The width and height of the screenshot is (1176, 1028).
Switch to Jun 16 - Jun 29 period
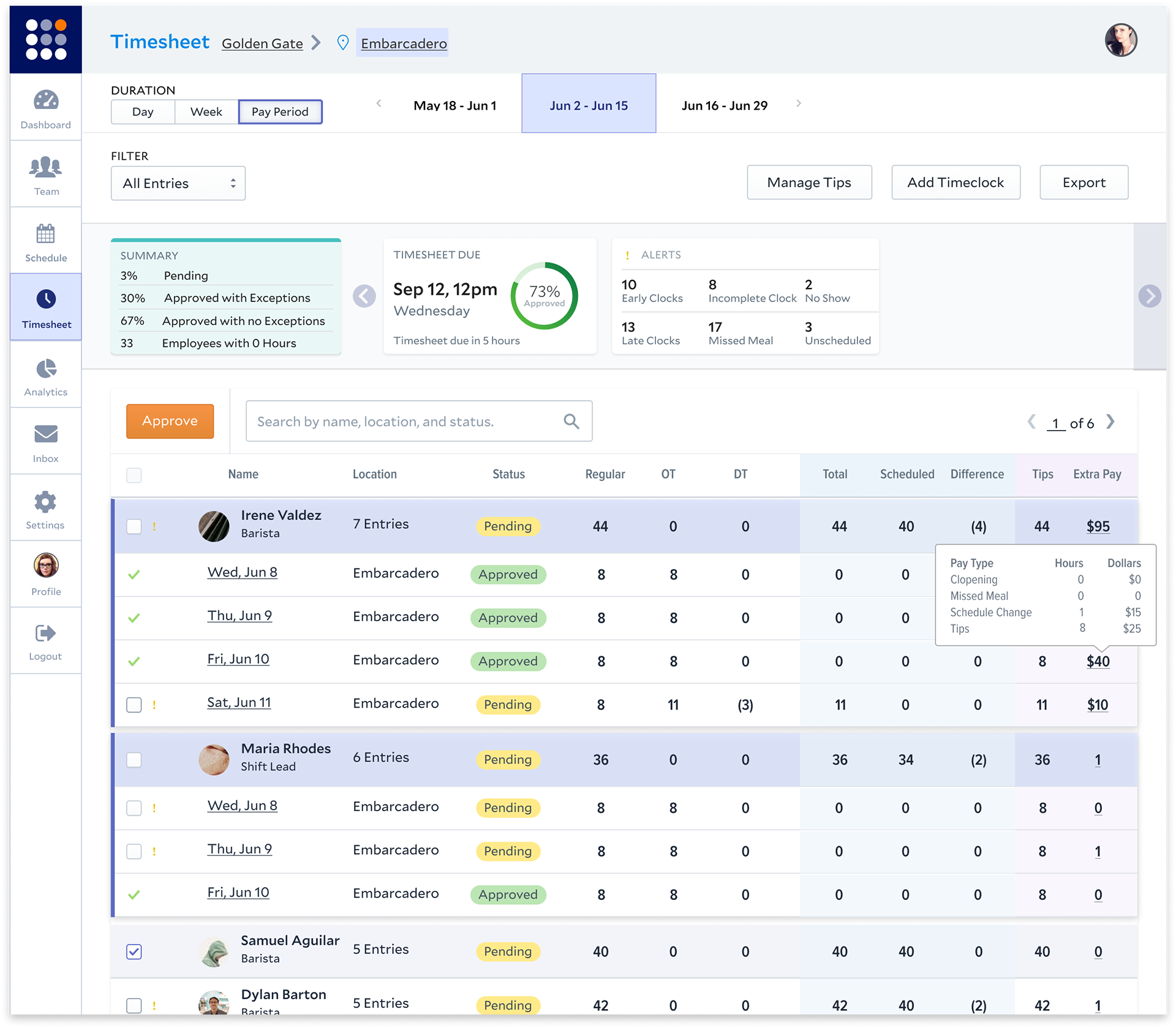[724, 105]
